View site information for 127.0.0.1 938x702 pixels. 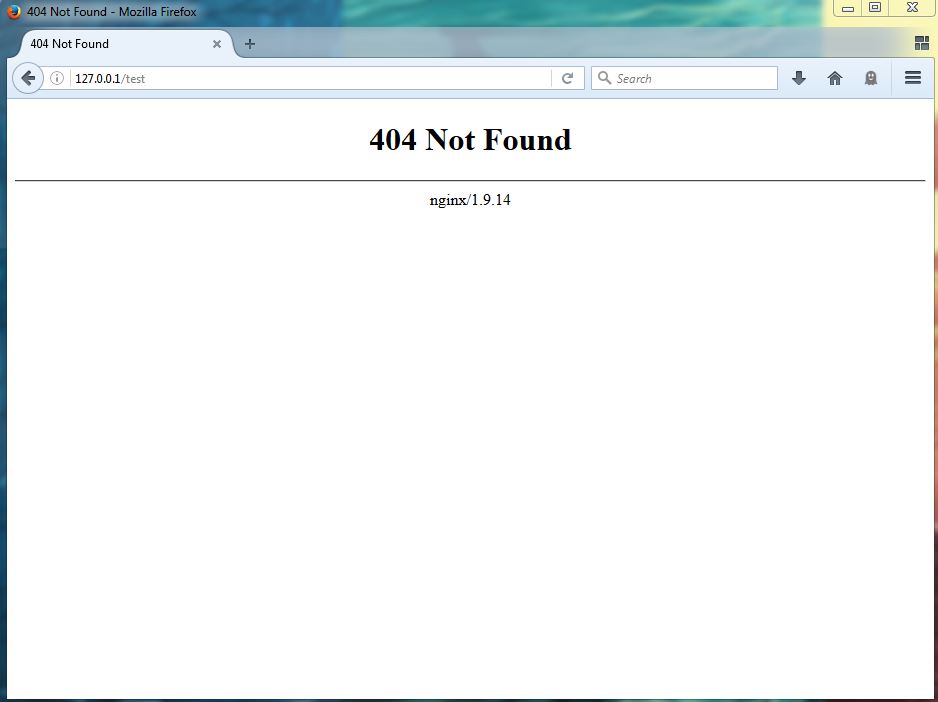58,77
